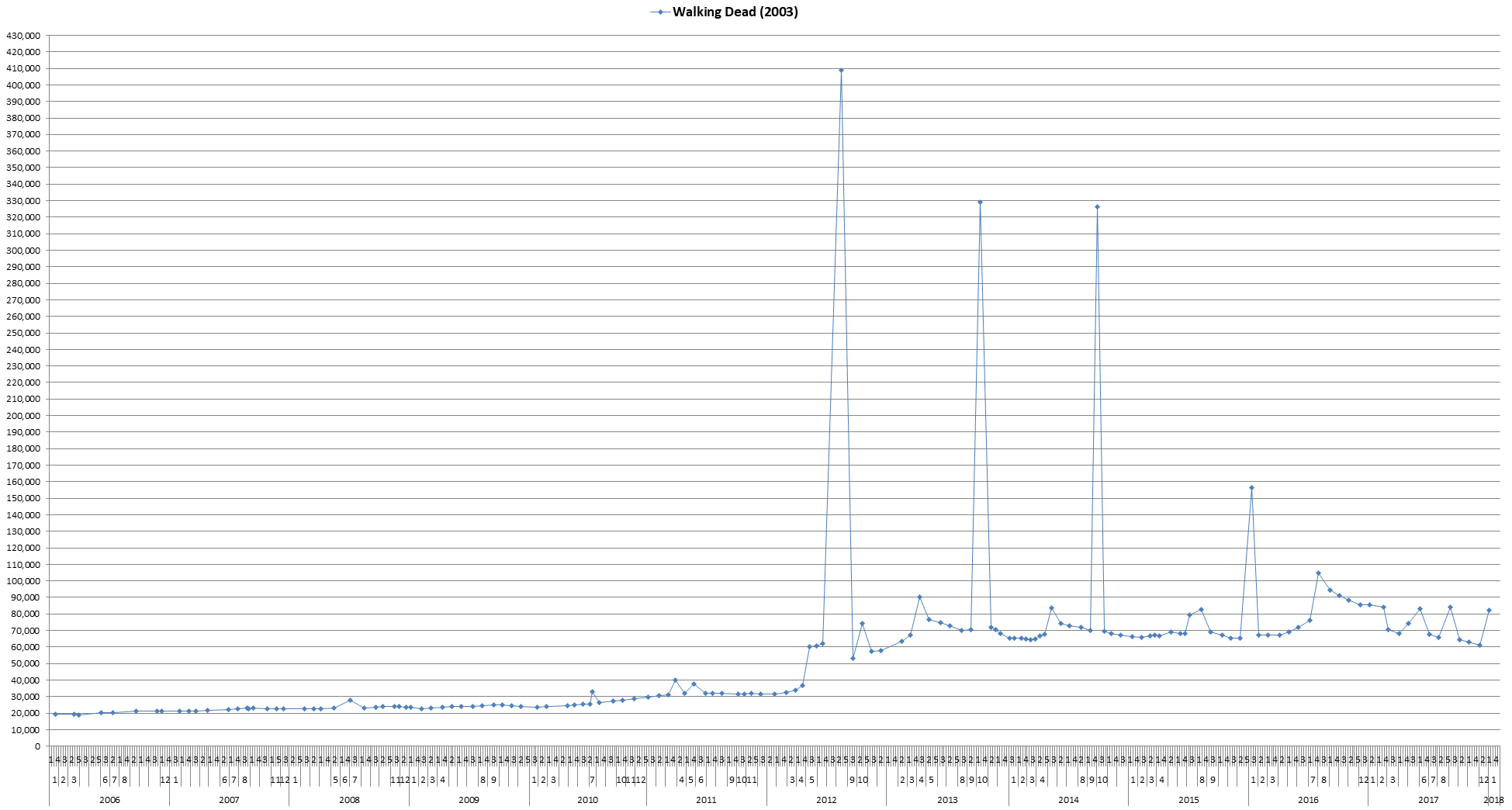
Task: Click the 160,000 y-axis label
Action: pos(22,482)
